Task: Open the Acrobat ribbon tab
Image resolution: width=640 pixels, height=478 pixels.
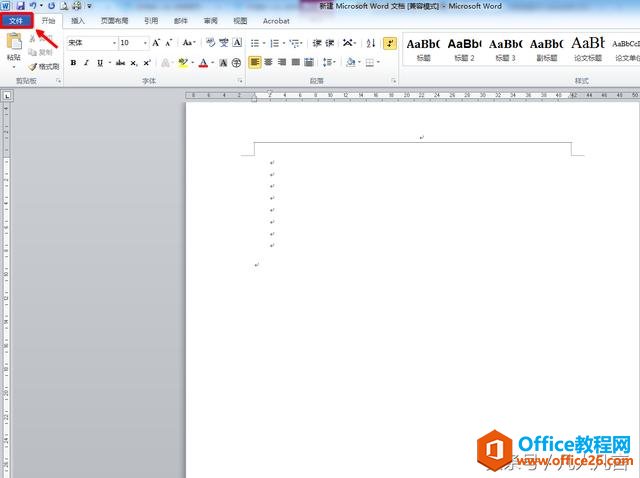Action: (276, 21)
